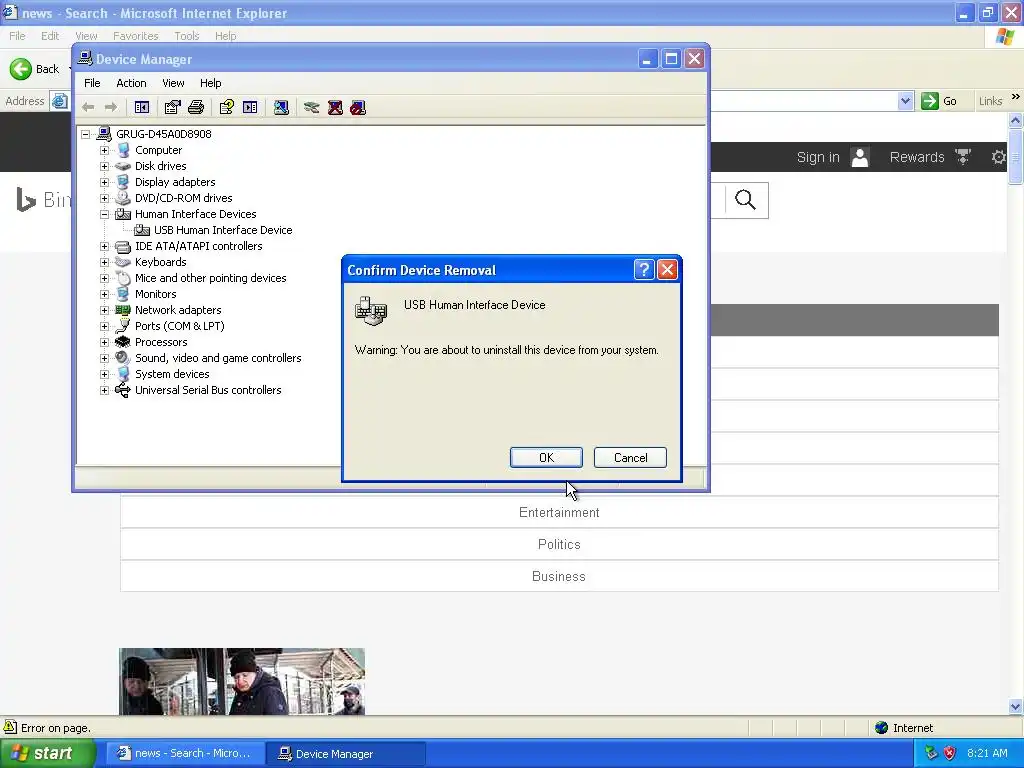Screen dimensions: 1024x768
Task: Expand the Keyboards category
Action: (104, 262)
